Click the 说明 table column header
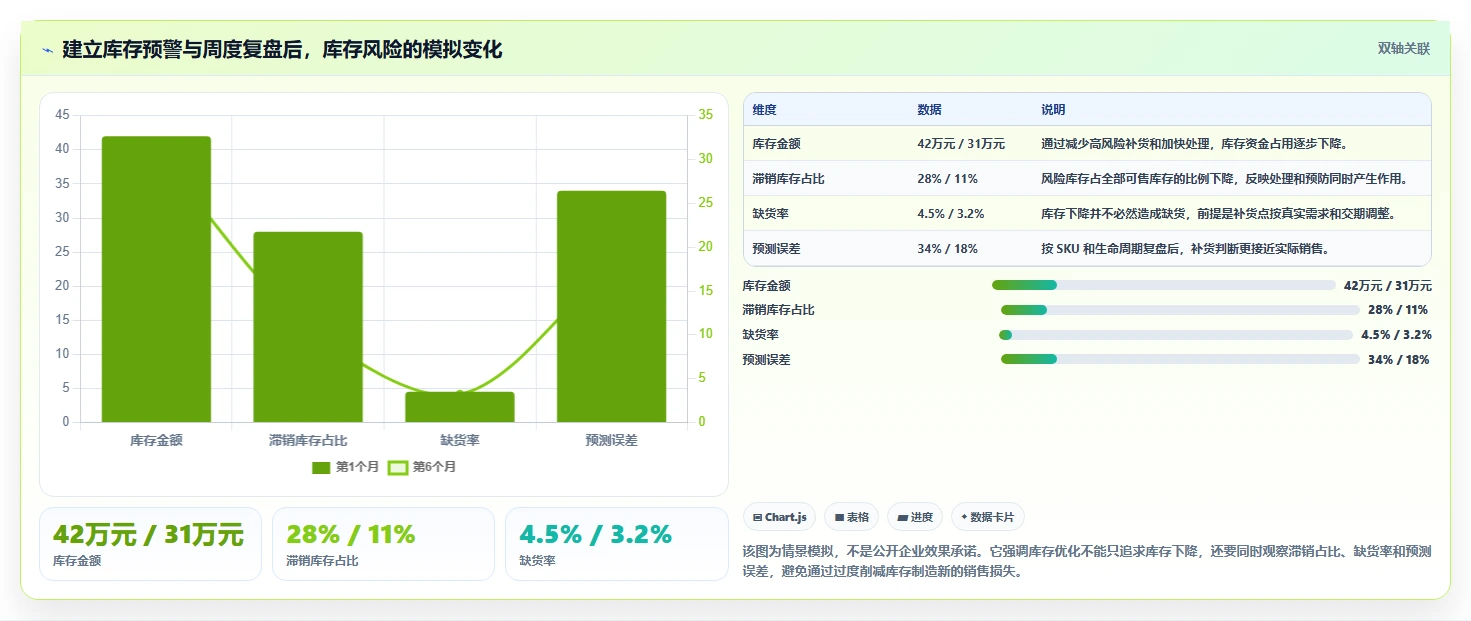This screenshot has width=1471, height=621. [x=1053, y=110]
